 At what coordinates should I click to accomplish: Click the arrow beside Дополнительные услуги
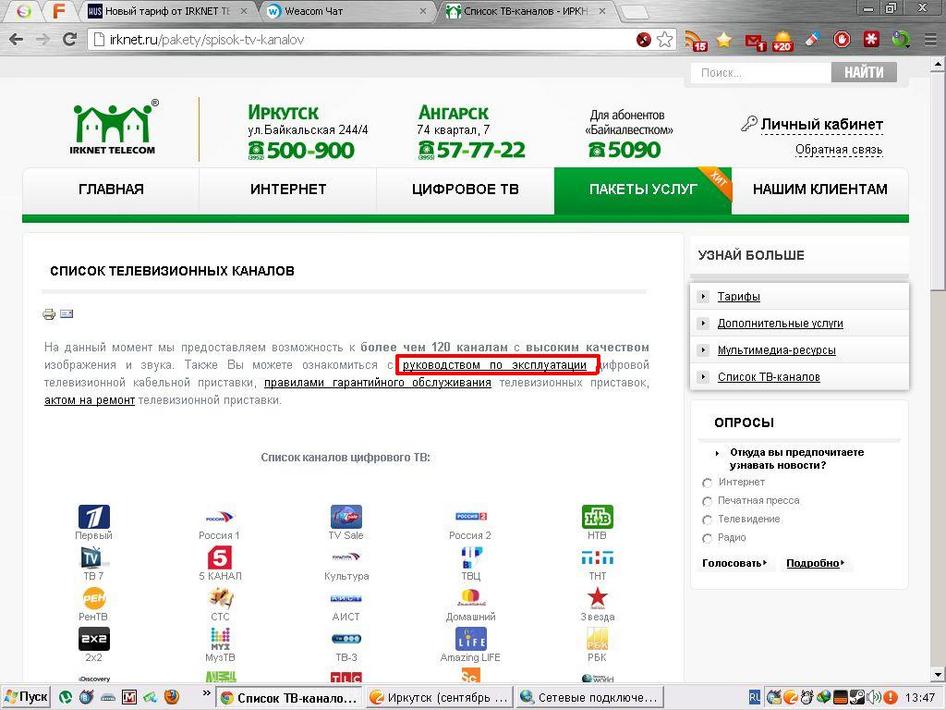pos(703,323)
